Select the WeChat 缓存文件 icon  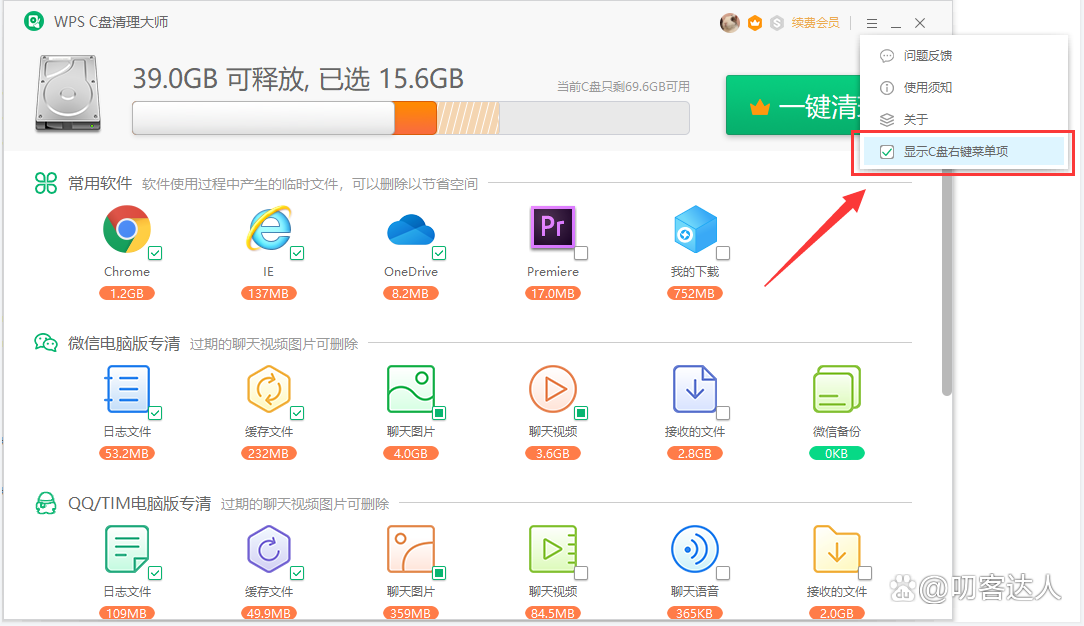pos(268,389)
